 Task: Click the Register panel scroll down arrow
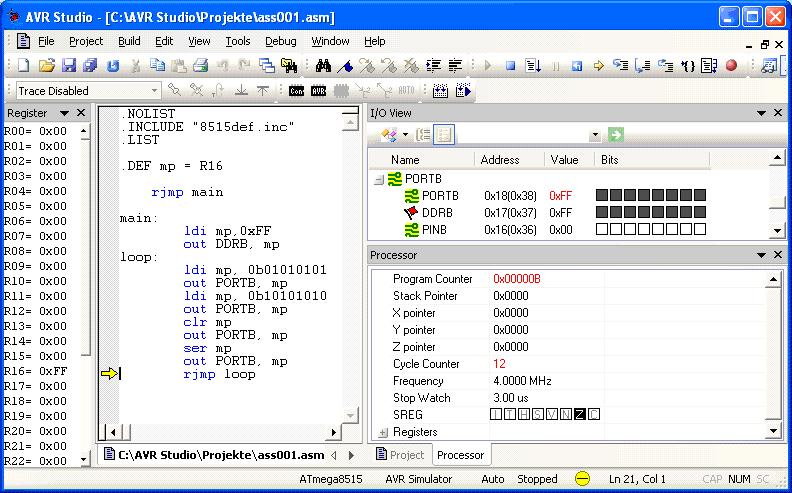84,460
